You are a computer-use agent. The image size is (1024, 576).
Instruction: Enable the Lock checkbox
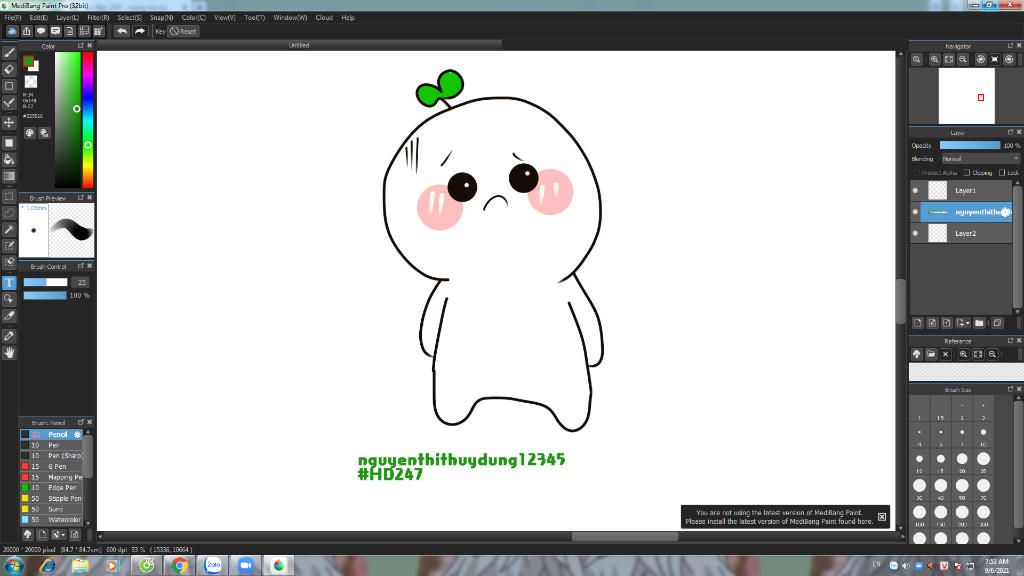(x=1002, y=172)
